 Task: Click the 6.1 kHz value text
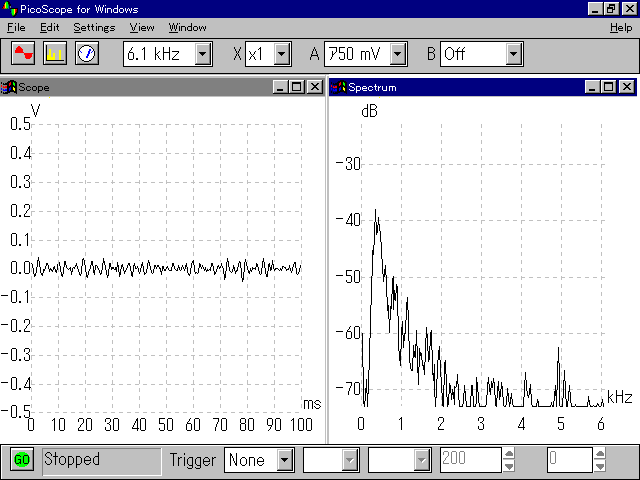[153, 54]
